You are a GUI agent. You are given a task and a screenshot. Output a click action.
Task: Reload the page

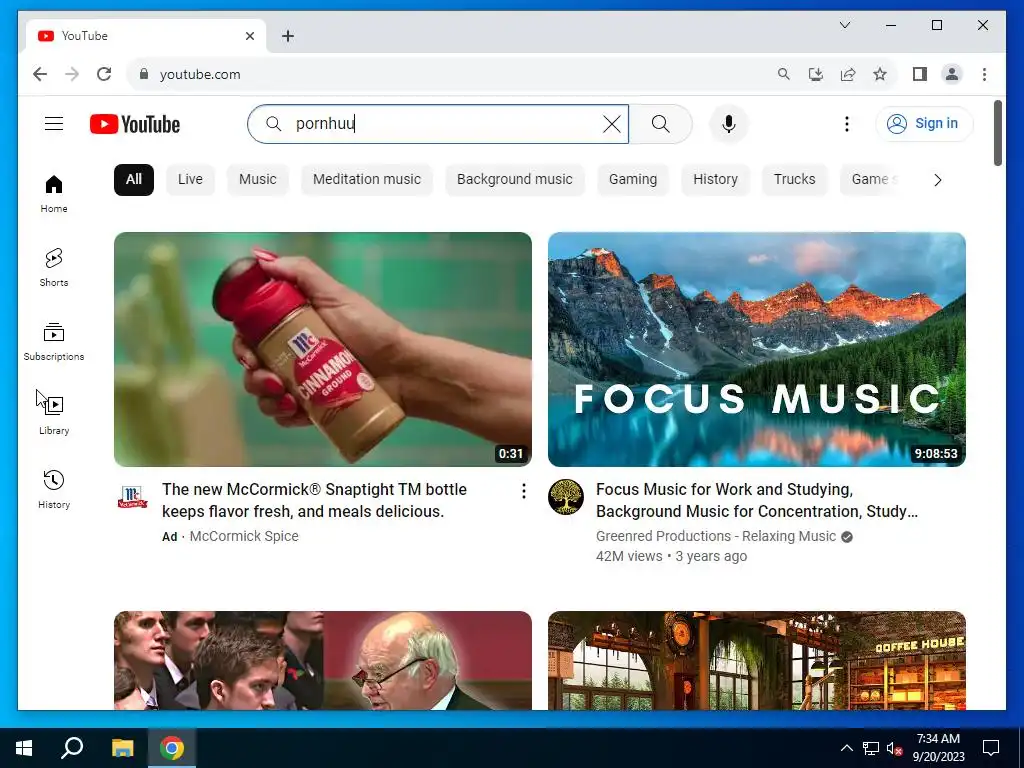[104, 74]
